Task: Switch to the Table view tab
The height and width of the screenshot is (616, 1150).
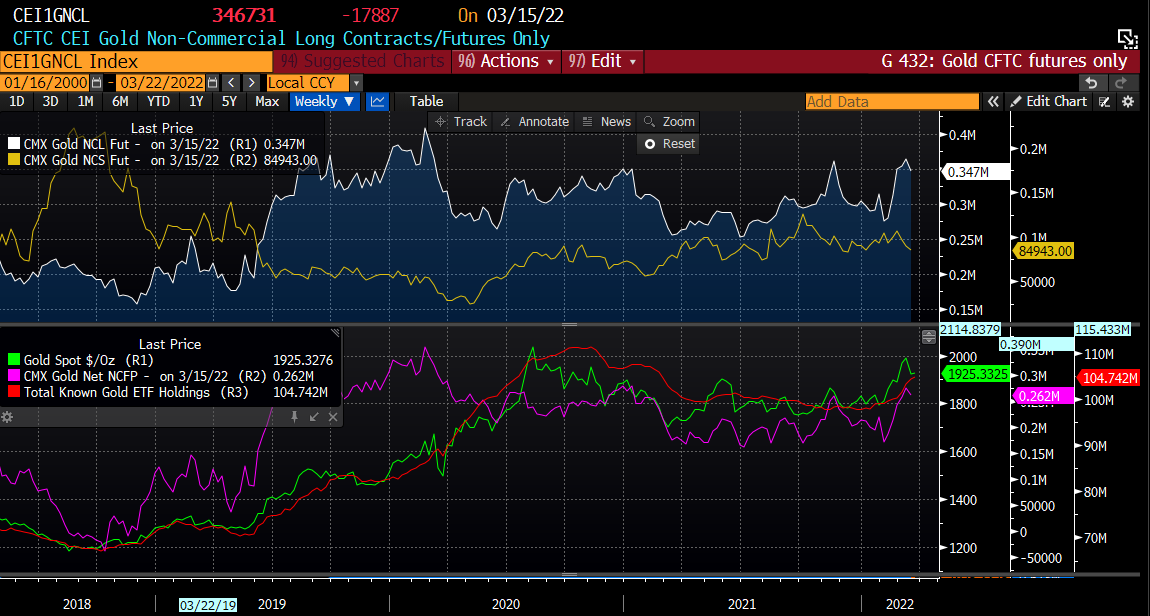Action: click(426, 101)
